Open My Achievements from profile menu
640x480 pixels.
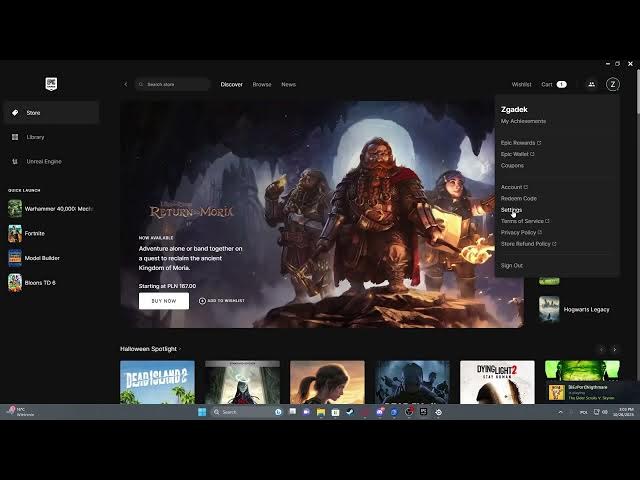(523, 121)
